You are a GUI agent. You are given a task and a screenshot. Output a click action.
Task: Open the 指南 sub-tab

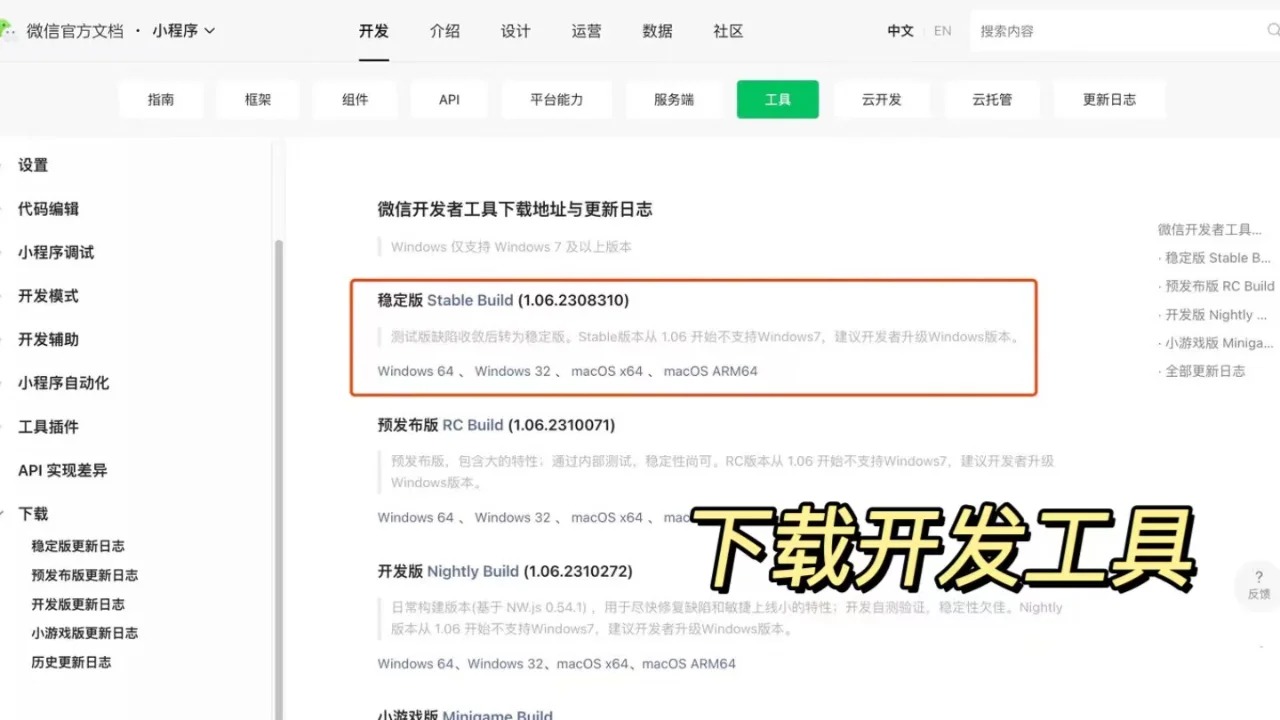(x=161, y=99)
